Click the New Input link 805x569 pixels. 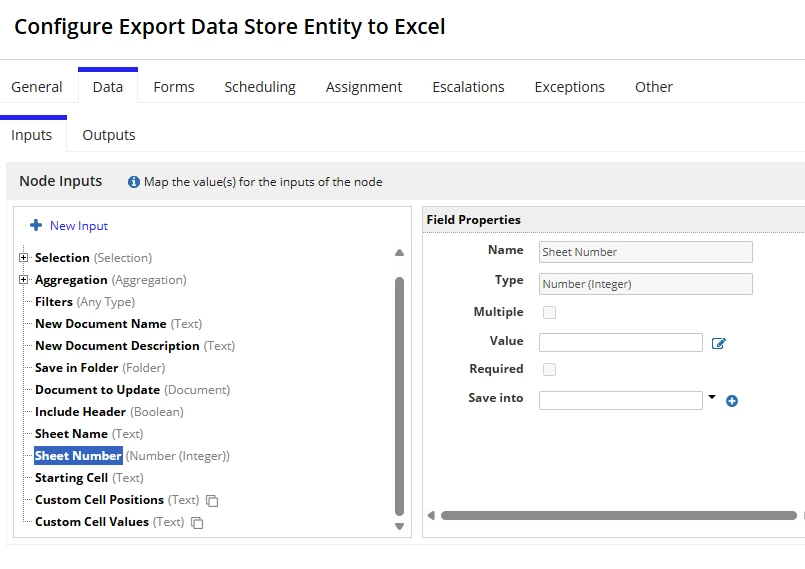(x=79, y=225)
